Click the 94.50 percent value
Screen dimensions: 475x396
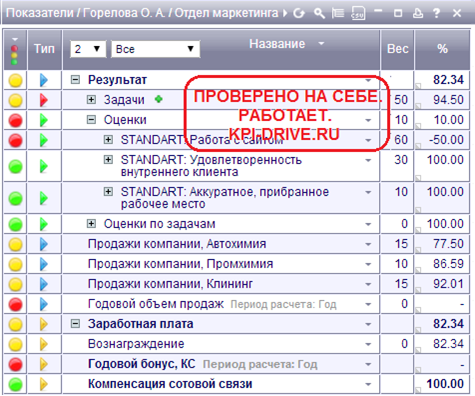448,100
